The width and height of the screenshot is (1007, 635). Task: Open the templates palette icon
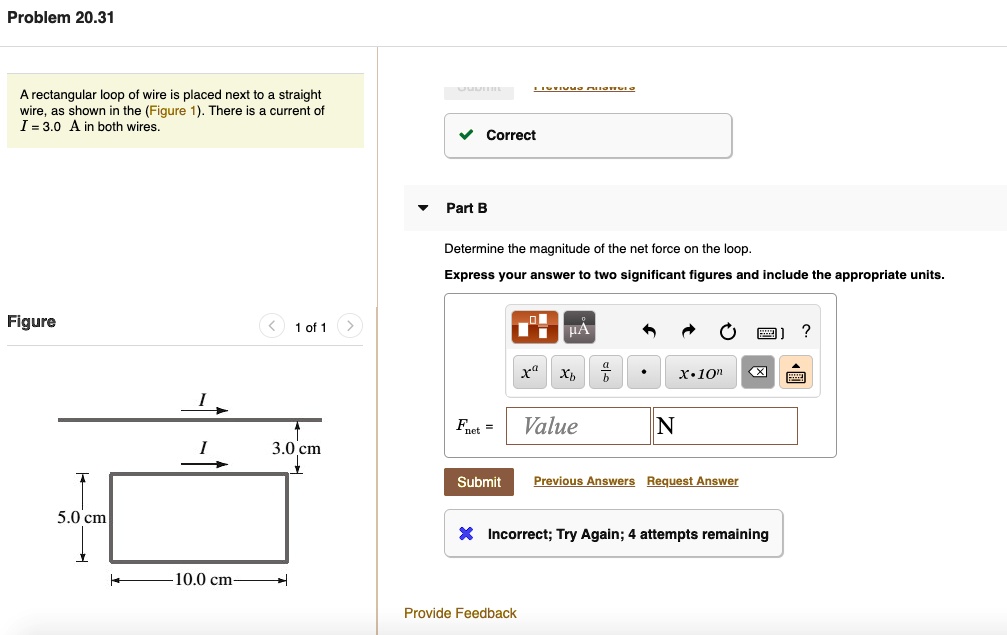pyautogui.click(x=534, y=327)
